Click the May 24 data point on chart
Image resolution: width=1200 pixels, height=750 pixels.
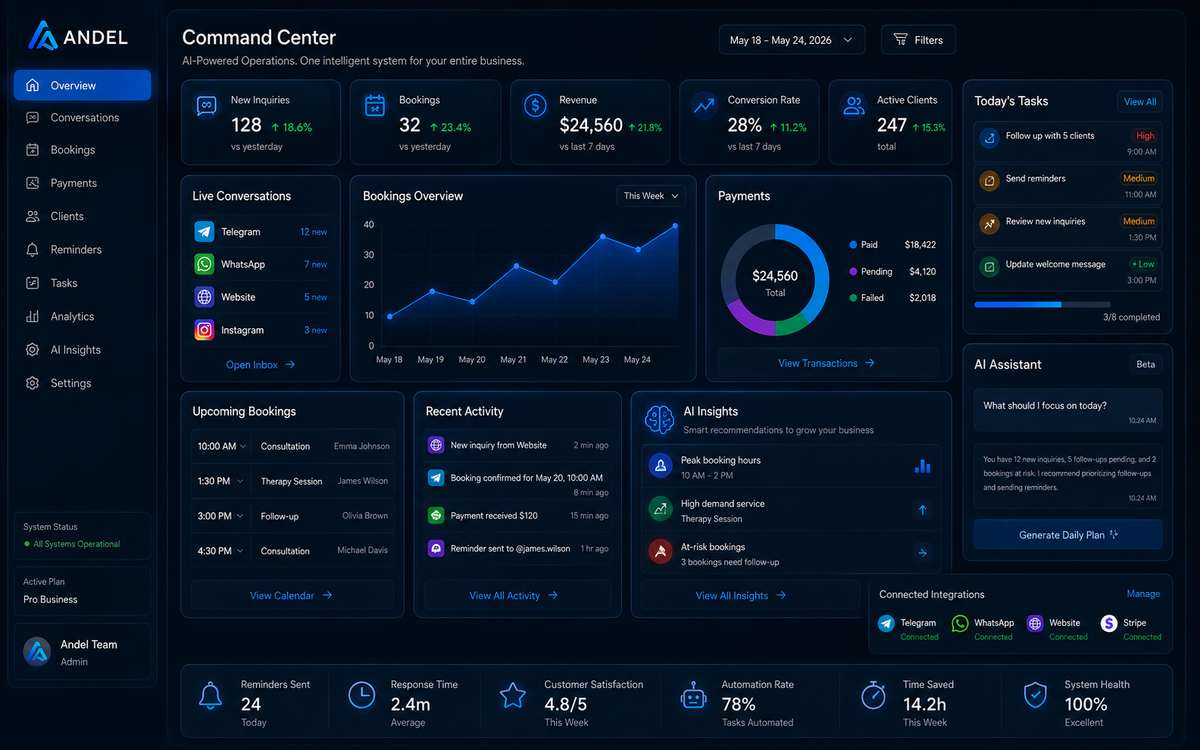pyautogui.click(x=675, y=226)
